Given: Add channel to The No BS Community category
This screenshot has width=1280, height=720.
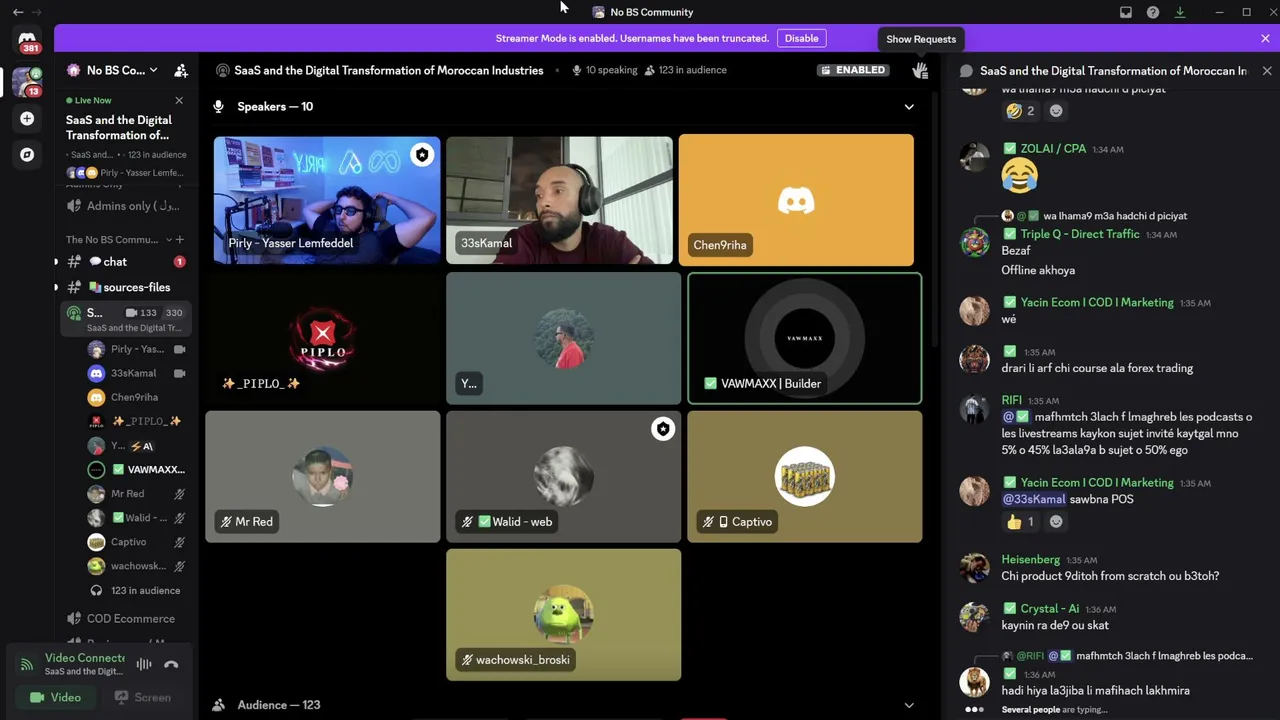Looking at the screenshot, I should pos(180,239).
